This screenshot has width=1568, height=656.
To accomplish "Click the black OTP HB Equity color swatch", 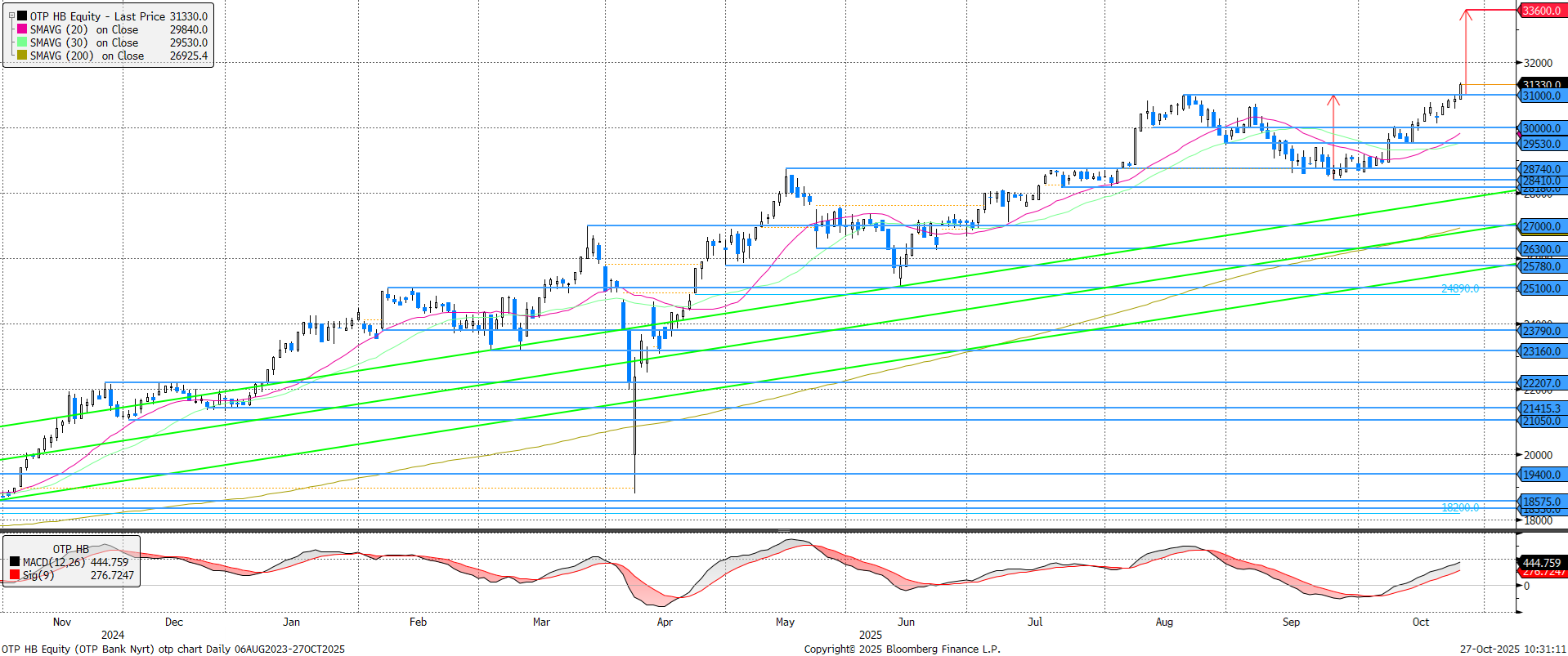I will tap(22, 16).
